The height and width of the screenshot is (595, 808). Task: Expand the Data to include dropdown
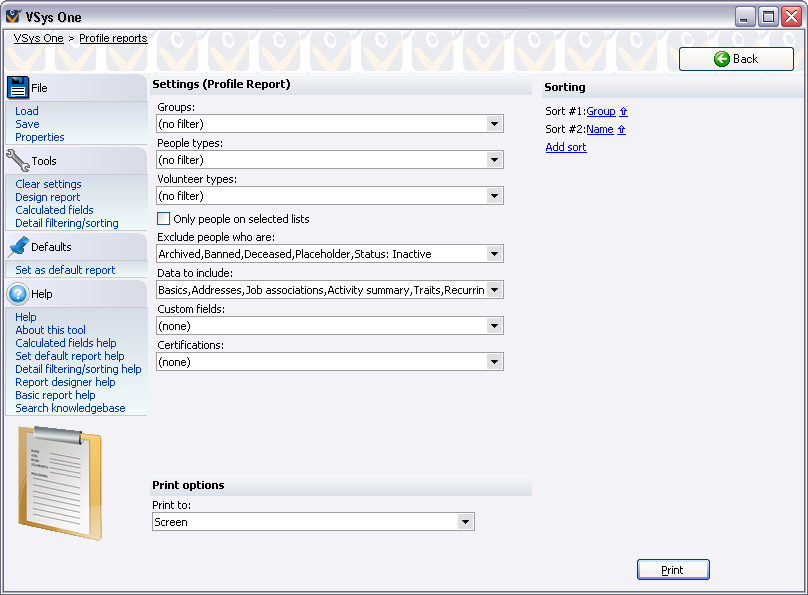click(x=494, y=290)
